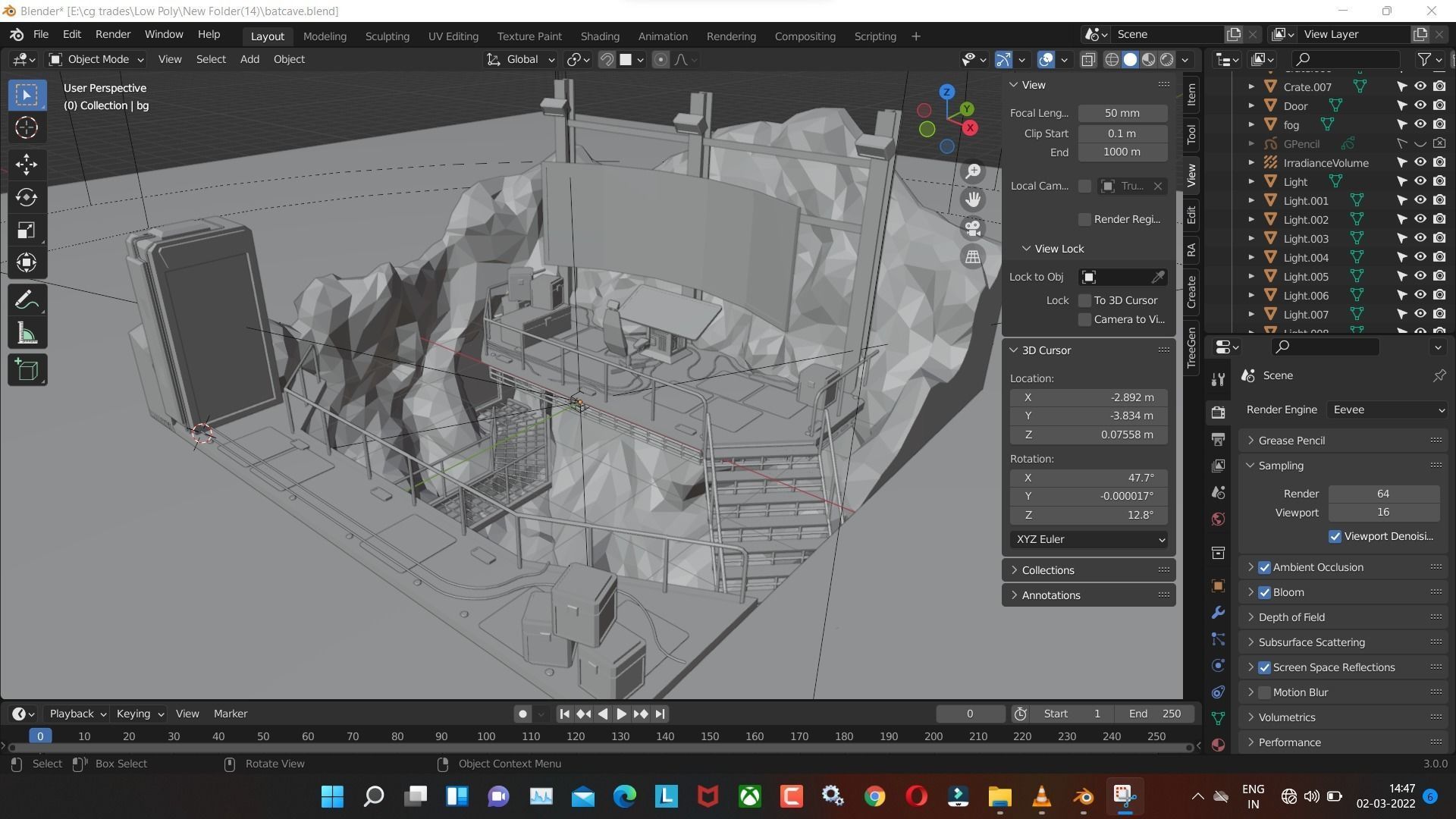Toggle Screen Space Reflections checkbox
The width and height of the screenshot is (1456, 819).
pyautogui.click(x=1264, y=668)
